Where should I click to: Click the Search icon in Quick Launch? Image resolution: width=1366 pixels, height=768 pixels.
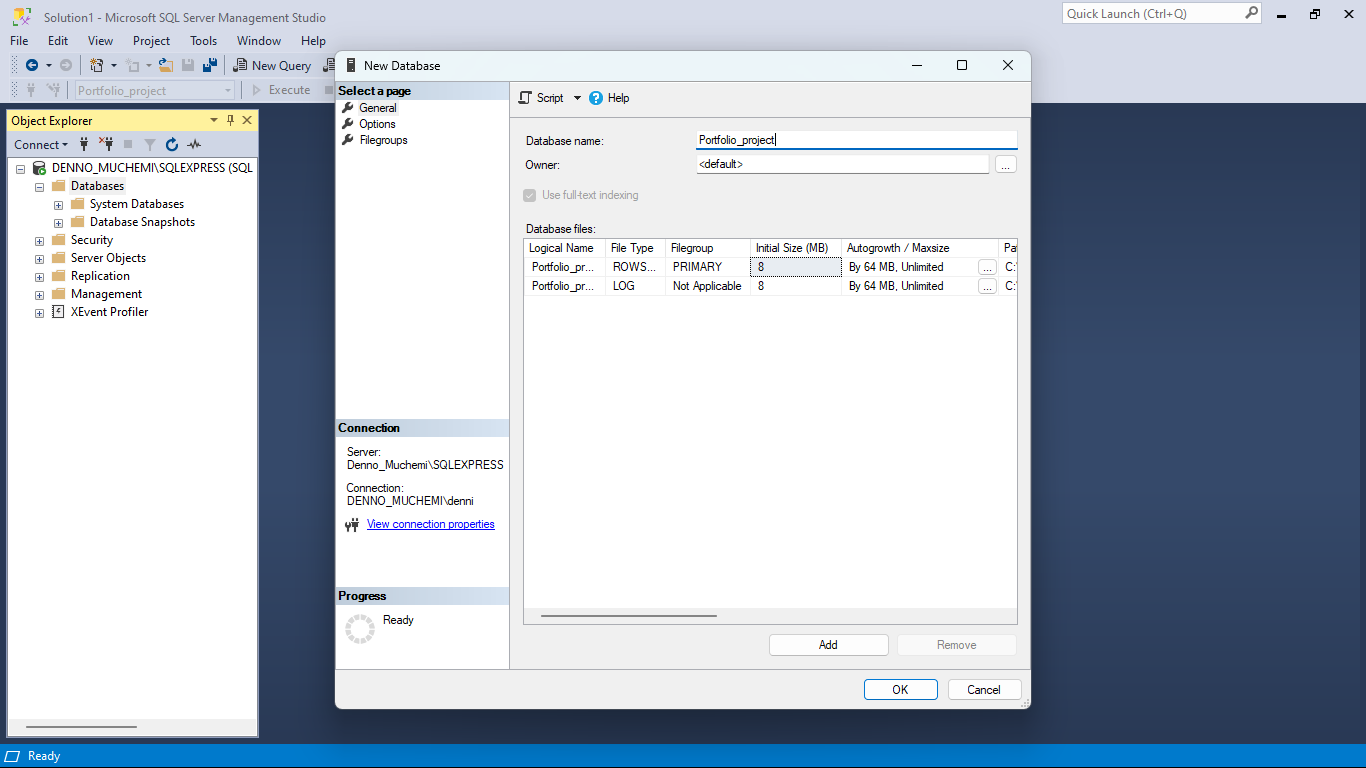[1251, 13]
